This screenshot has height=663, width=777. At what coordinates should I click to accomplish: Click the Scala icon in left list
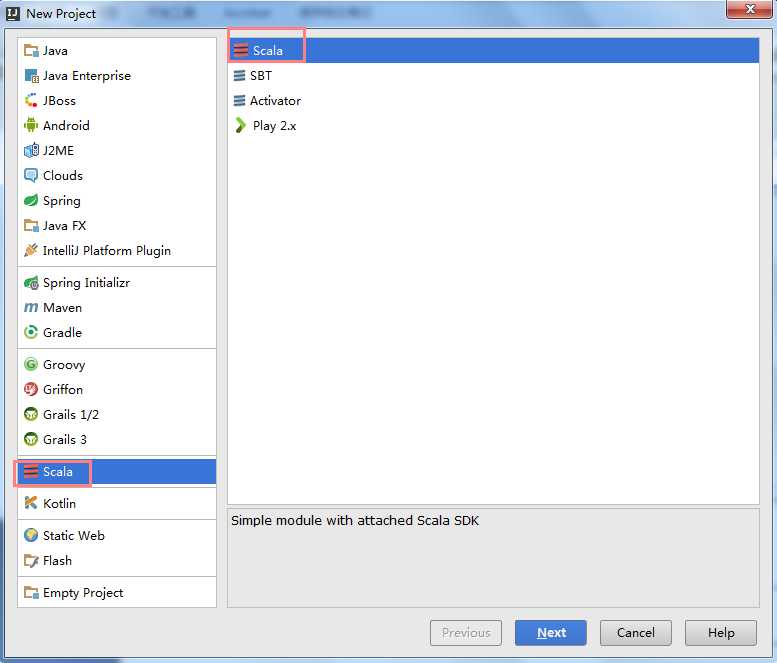tap(31, 471)
